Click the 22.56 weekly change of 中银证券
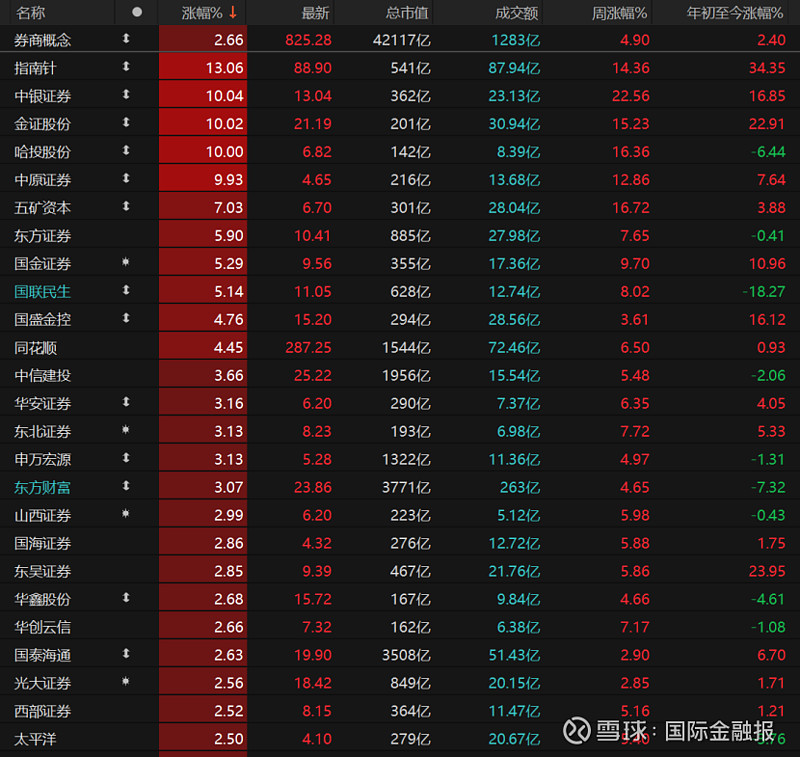 point(631,96)
